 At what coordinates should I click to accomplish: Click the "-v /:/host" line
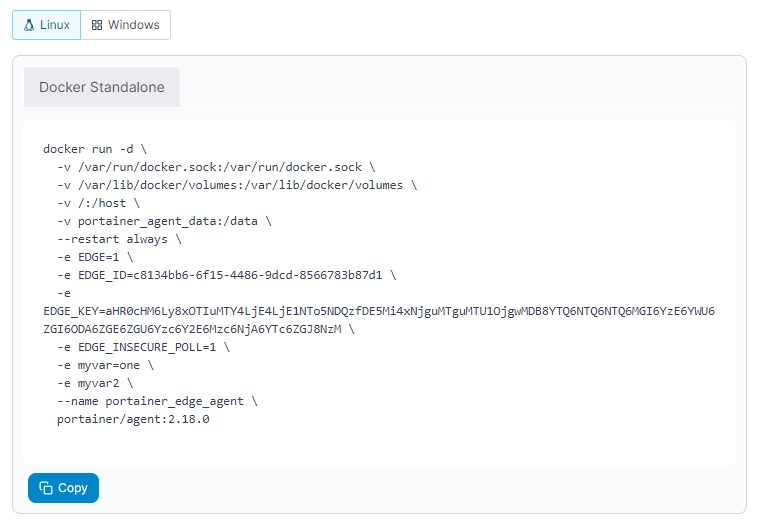pos(98,202)
